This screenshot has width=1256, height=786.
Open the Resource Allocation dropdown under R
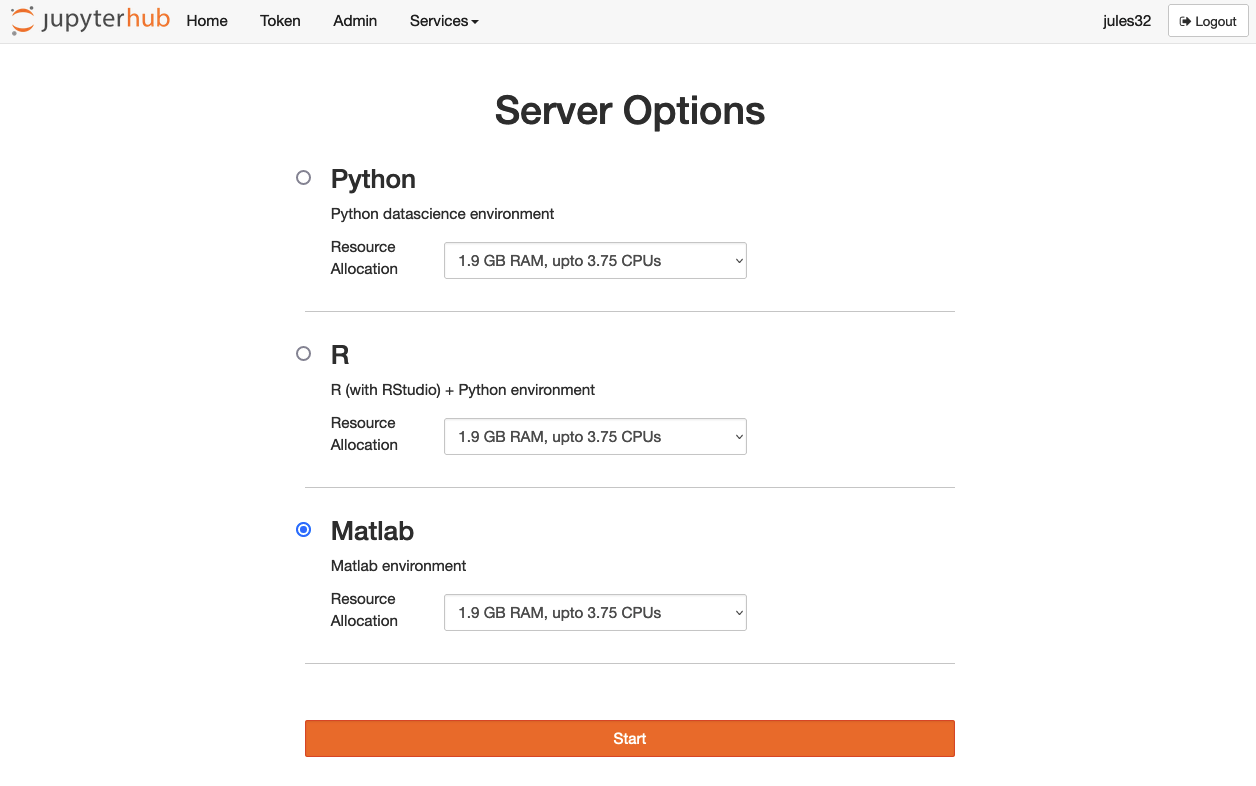click(x=594, y=436)
